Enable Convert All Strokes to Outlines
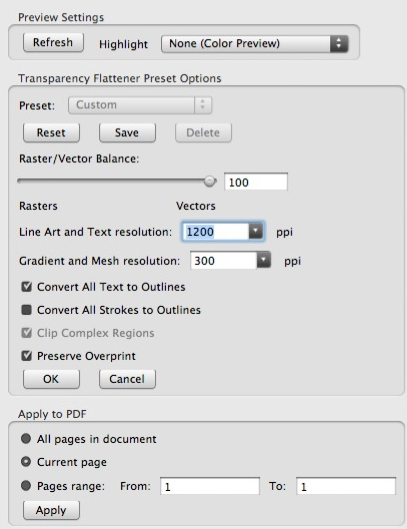The height and width of the screenshot is (529, 407). [x=26, y=310]
